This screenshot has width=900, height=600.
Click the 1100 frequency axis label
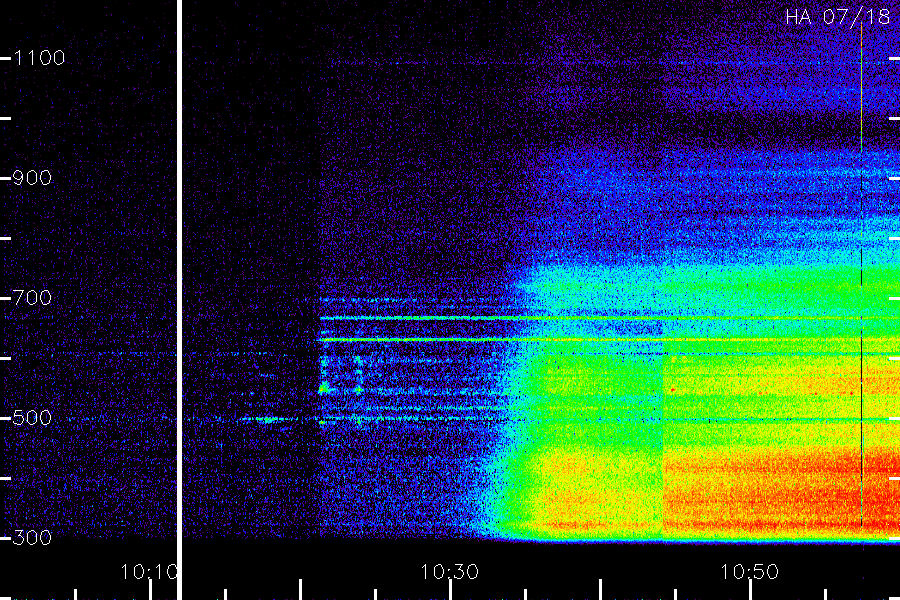pyautogui.click(x=39, y=58)
